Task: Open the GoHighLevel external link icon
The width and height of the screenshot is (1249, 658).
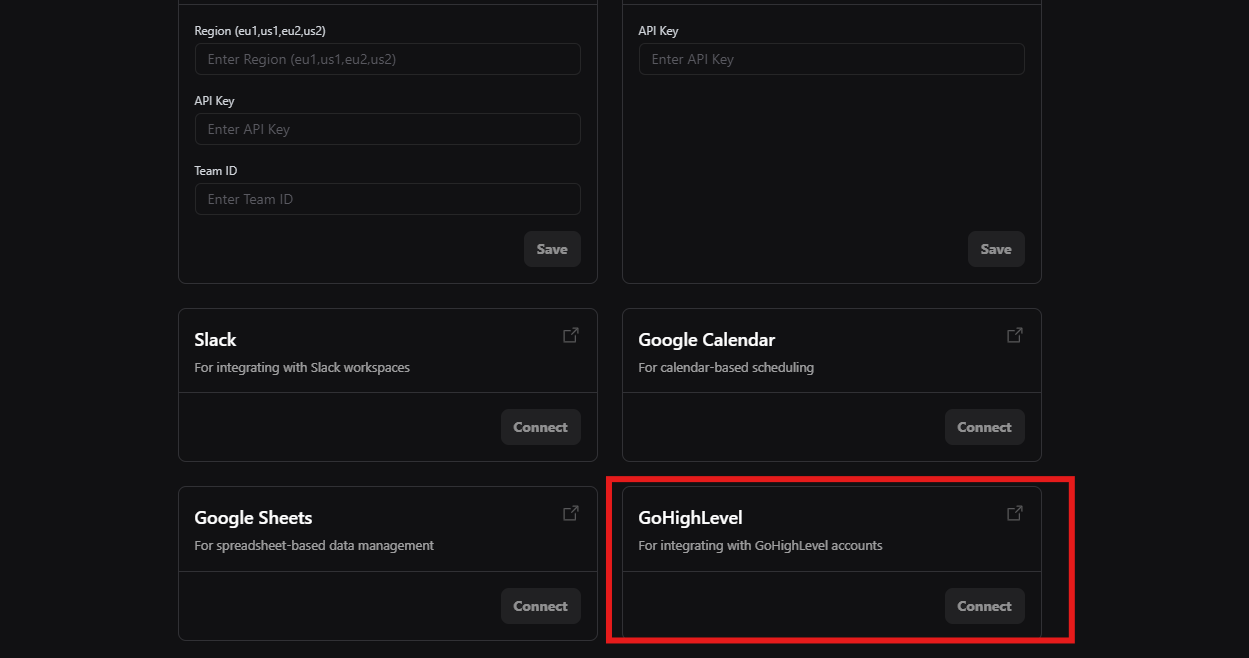Action: tap(1014, 514)
